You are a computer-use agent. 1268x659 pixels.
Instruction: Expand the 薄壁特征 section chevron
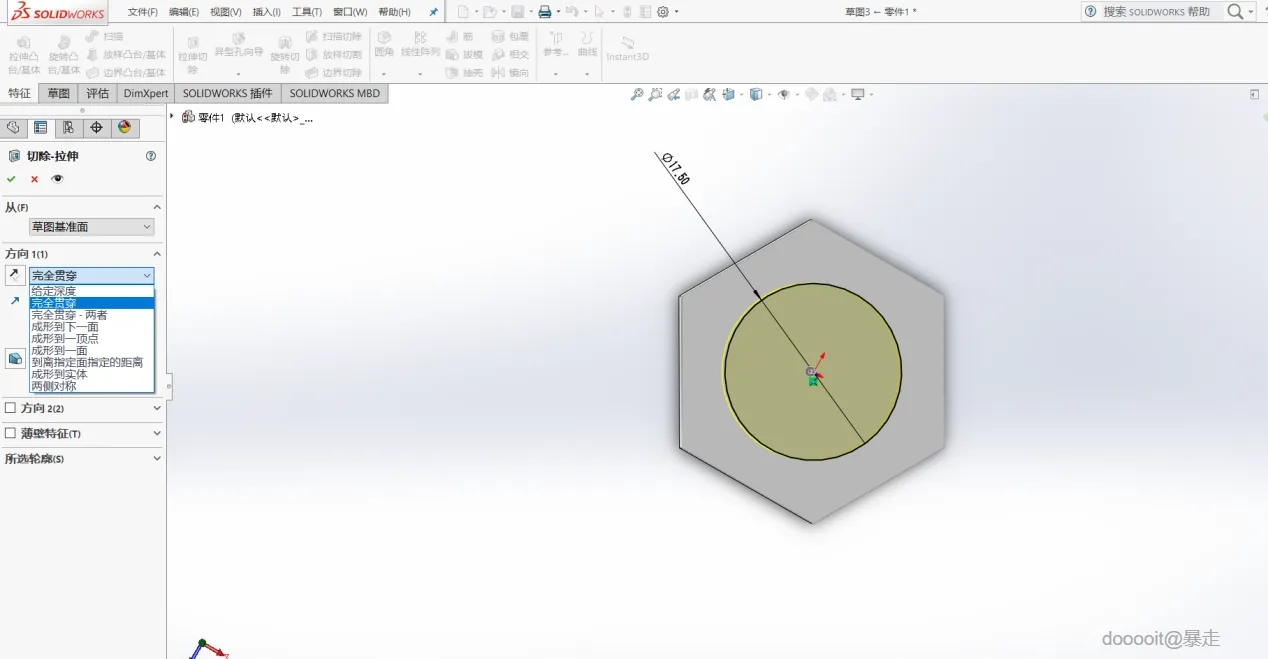pos(157,433)
